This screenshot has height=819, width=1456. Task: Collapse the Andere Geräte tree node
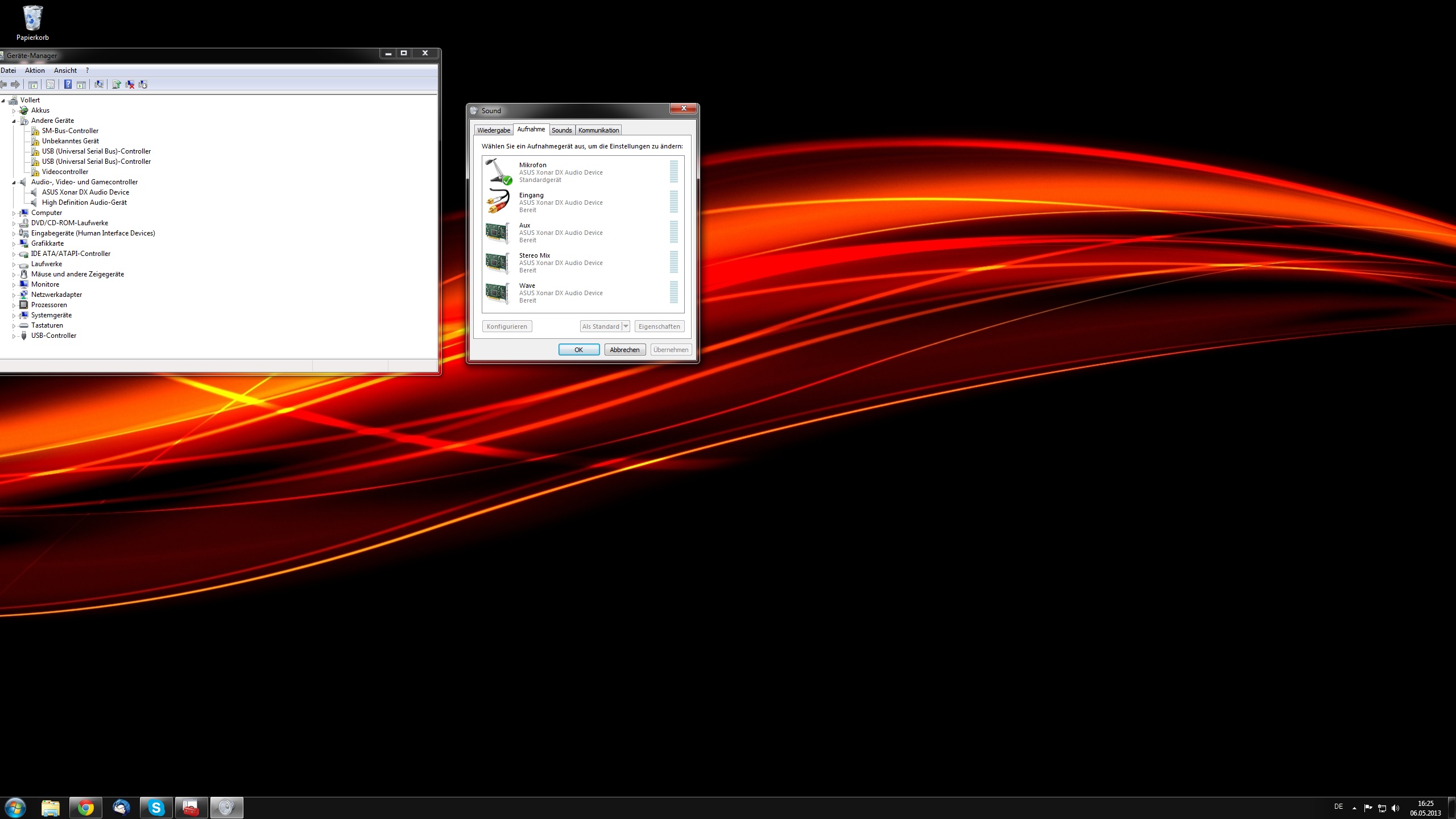14,121
